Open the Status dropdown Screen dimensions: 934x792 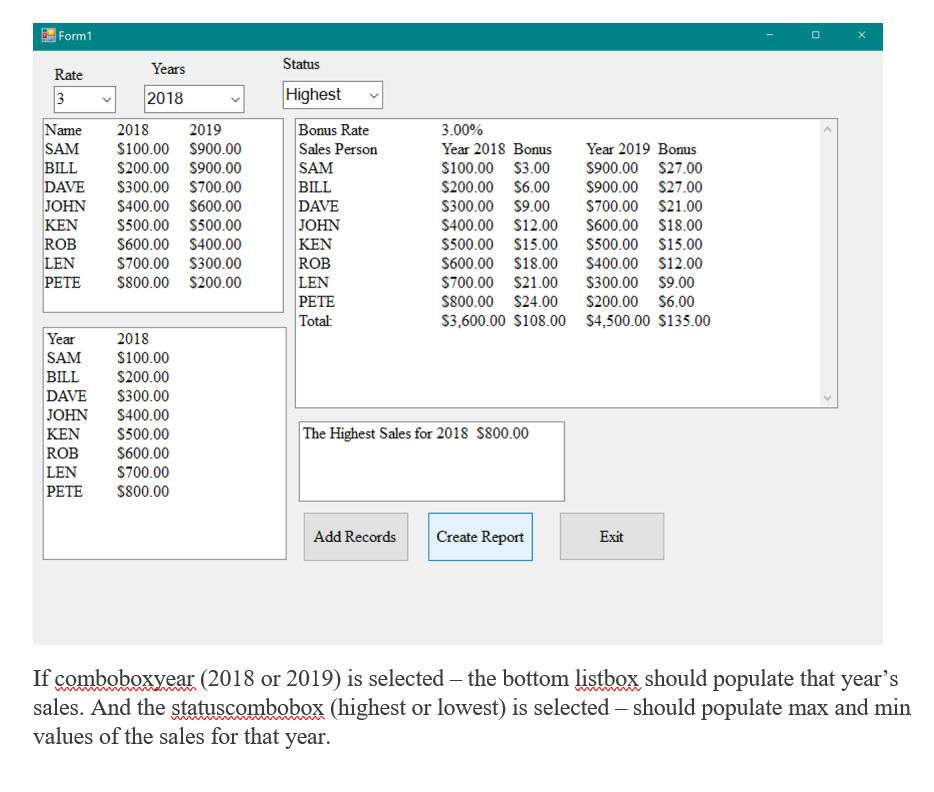tap(375, 95)
